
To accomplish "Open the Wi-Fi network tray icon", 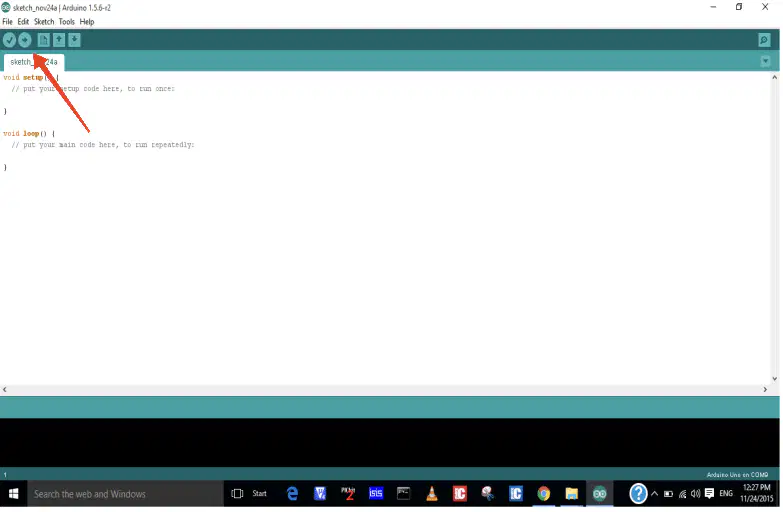I will pyautogui.click(x=682, y=494).
